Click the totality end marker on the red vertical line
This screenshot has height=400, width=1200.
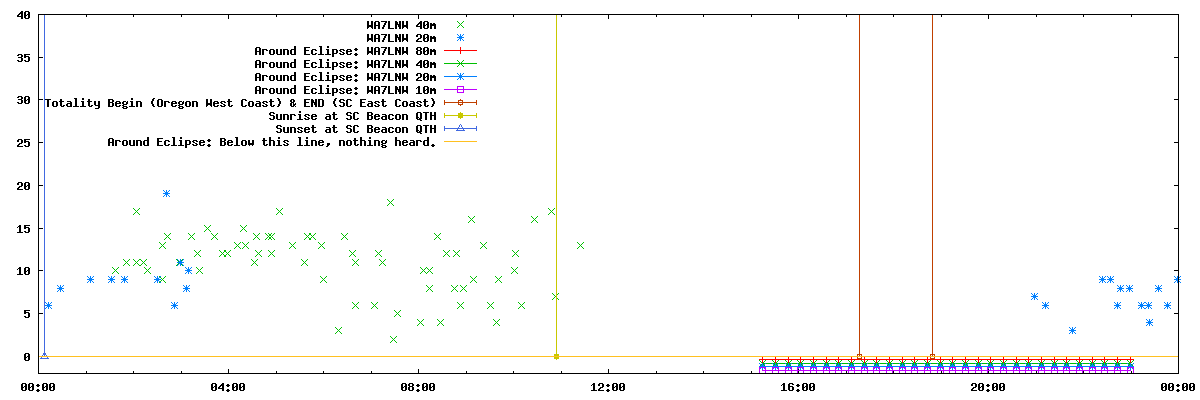(932, 356)
